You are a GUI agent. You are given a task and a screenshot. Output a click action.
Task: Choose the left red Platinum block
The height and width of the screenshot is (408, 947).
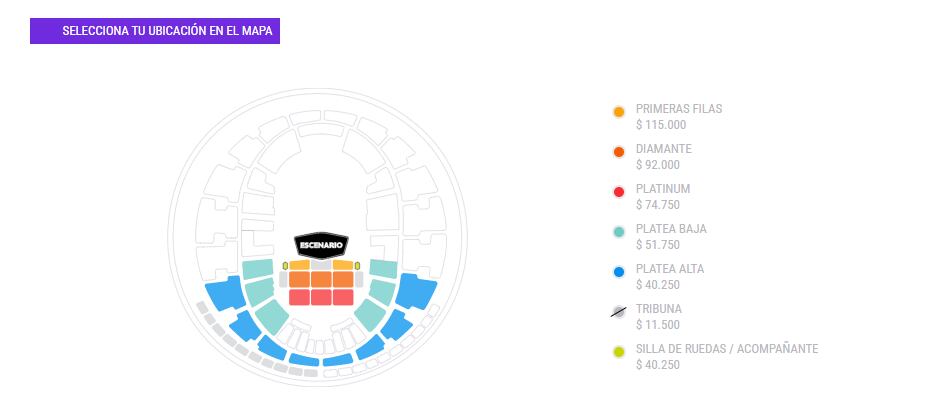pos(299,297)
